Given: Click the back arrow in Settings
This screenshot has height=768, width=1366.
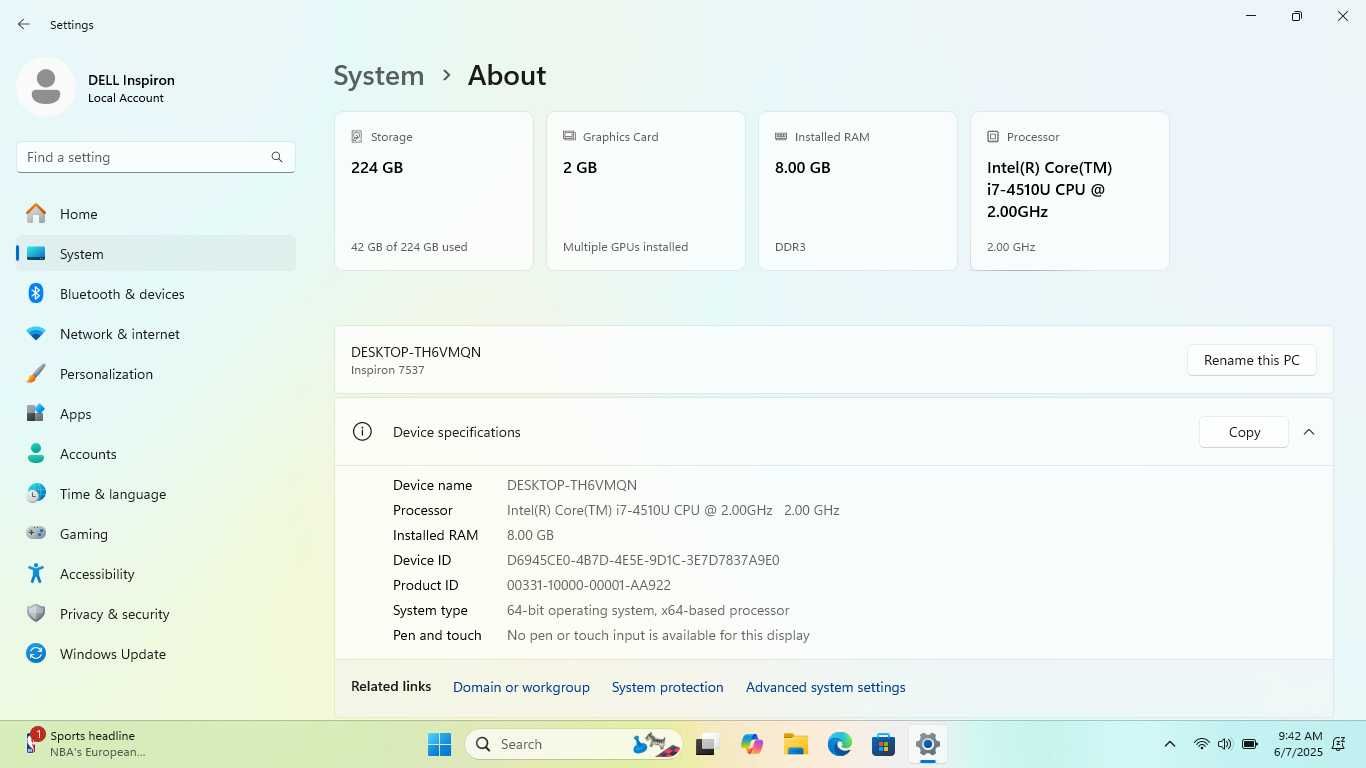Looking at the screenshot, I should (x=23, y=24).
